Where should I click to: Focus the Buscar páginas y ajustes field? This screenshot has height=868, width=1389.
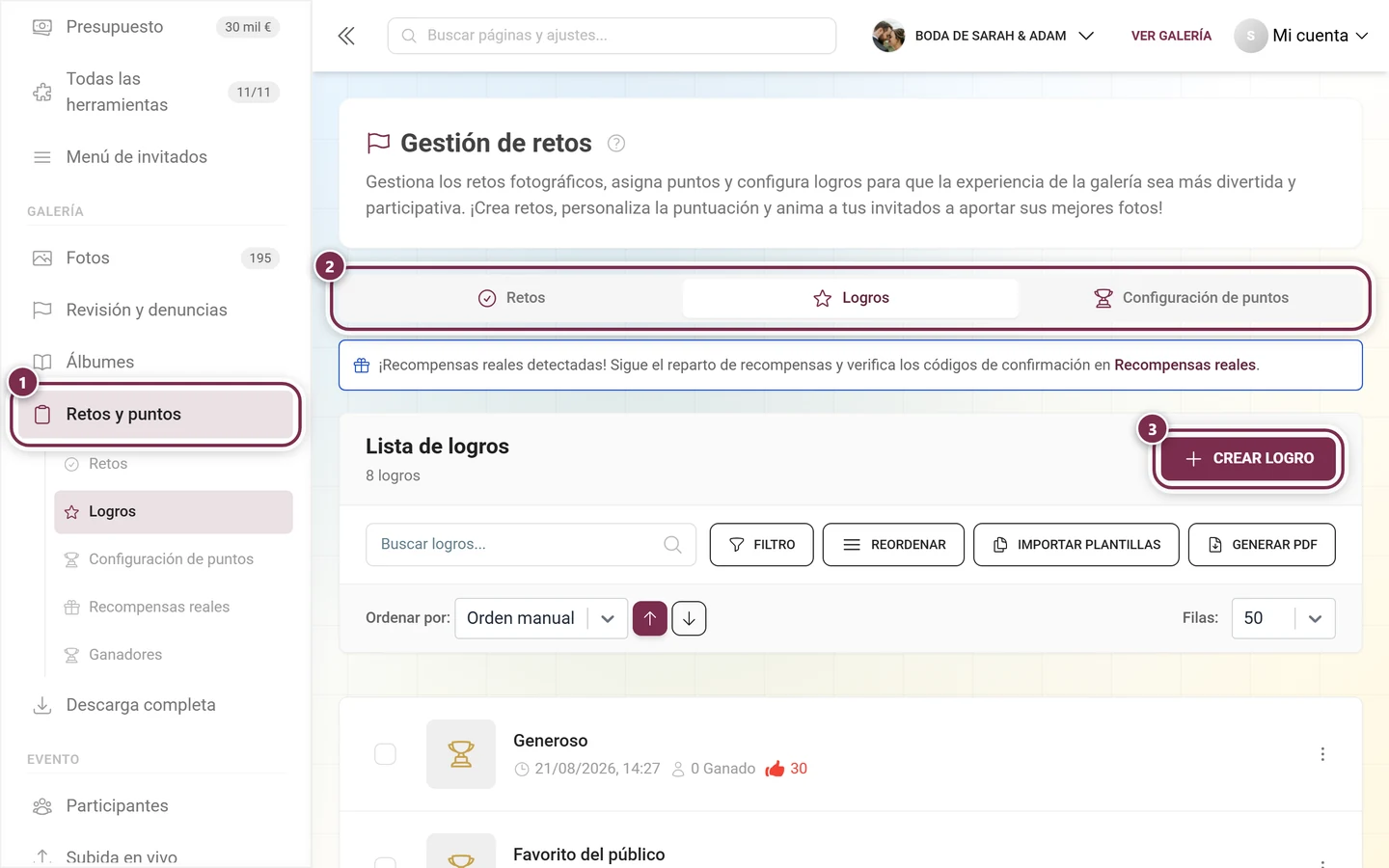click(x=612, y=36)
